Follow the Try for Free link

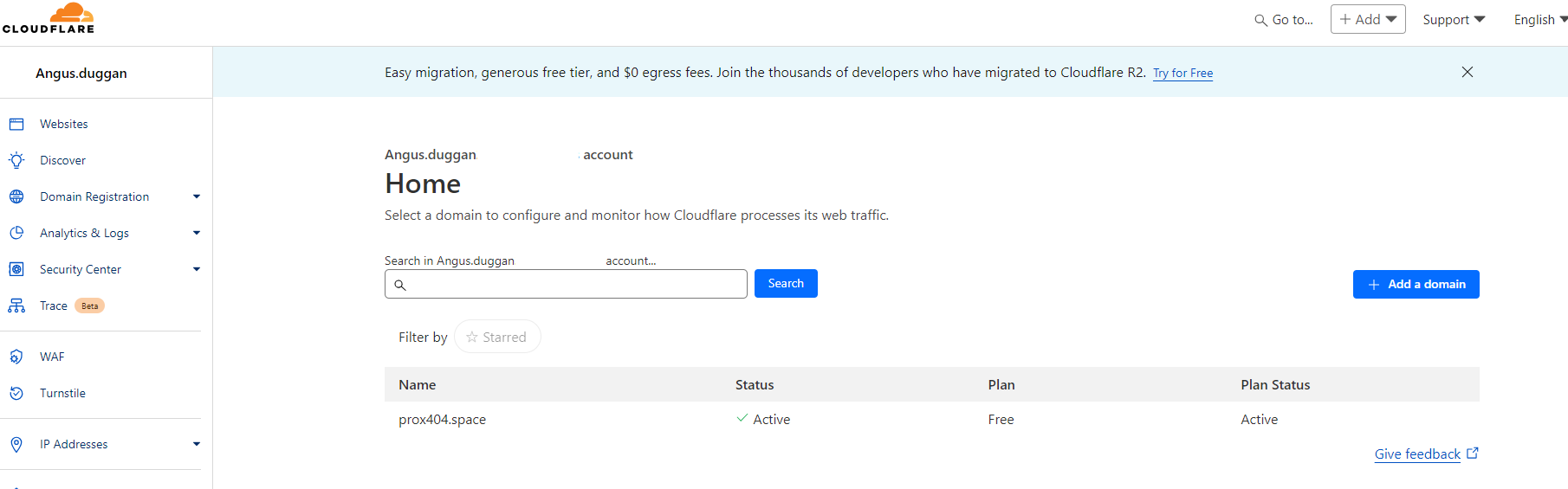1182,73
